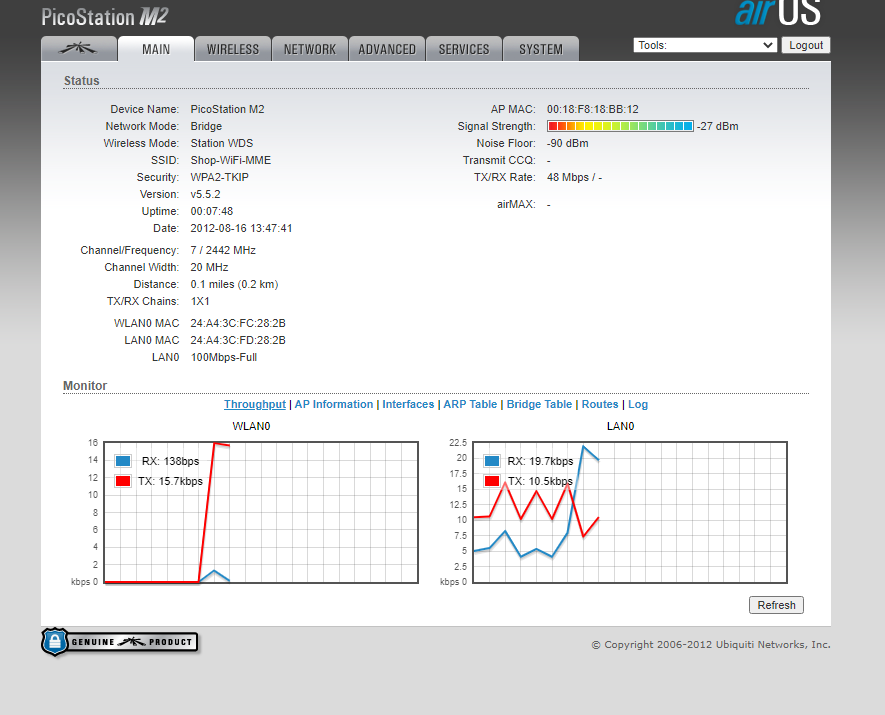Click the Distance value 0.1 miles
Viewport: 885px width, 715px height.
click(212, 284)
